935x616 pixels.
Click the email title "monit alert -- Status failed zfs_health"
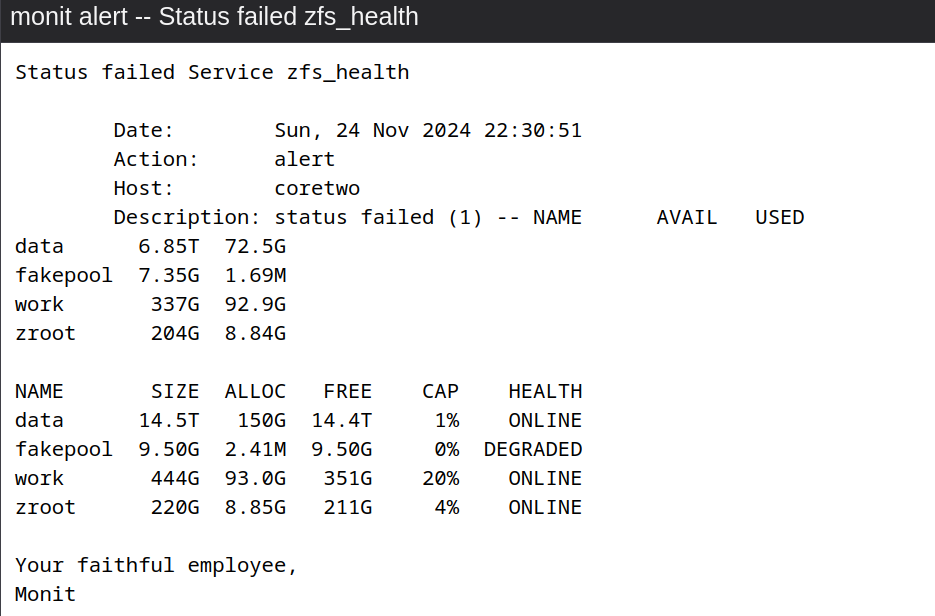tap(214, 17)
